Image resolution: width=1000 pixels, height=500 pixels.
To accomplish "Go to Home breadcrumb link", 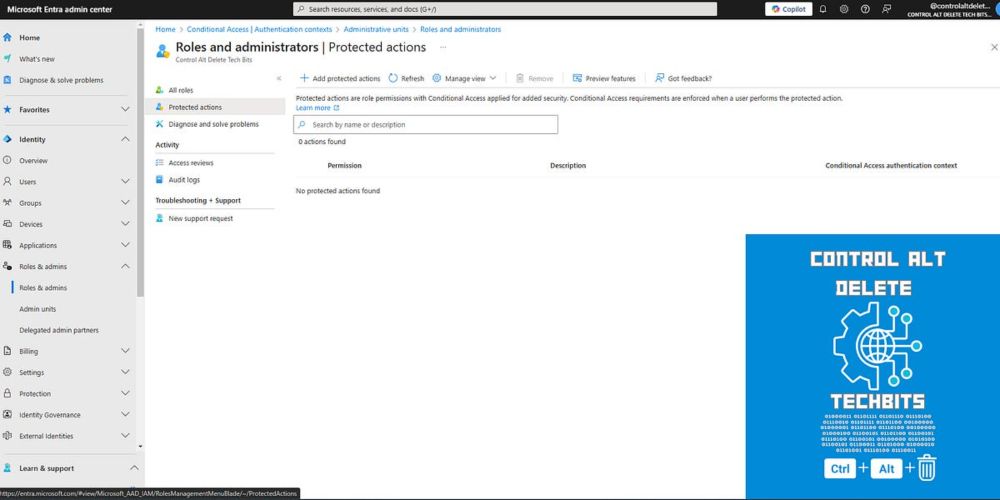I will coord(165,29).
